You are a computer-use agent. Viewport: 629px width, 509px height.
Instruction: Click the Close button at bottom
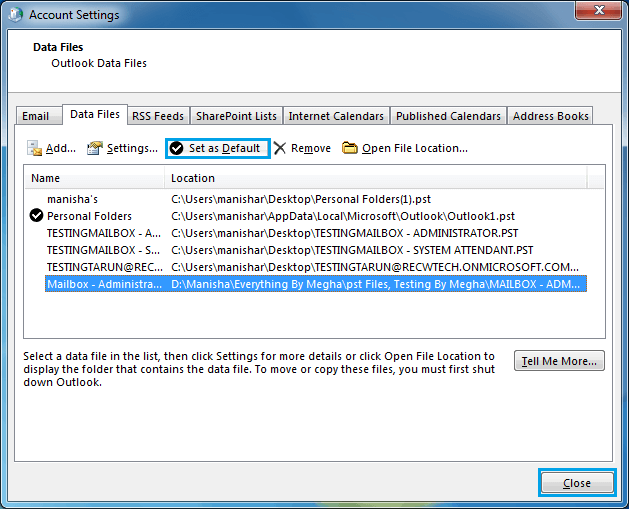(x=577, y=483)
